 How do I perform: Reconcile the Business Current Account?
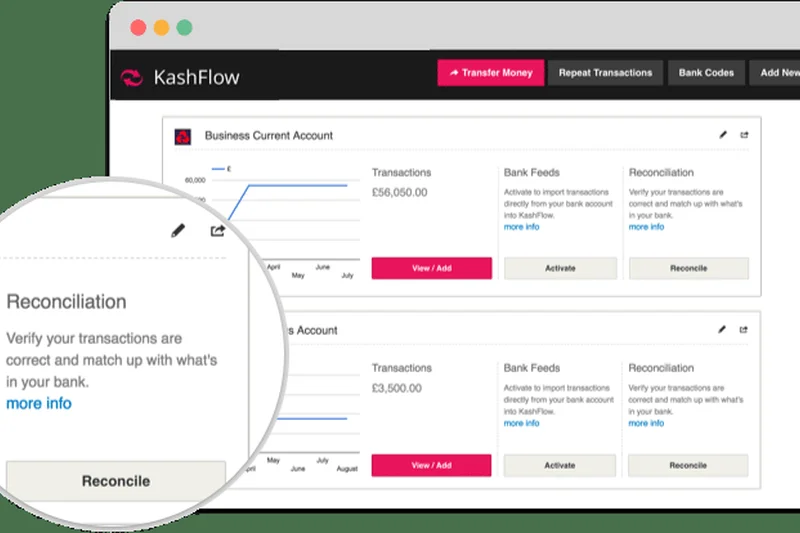688,268
